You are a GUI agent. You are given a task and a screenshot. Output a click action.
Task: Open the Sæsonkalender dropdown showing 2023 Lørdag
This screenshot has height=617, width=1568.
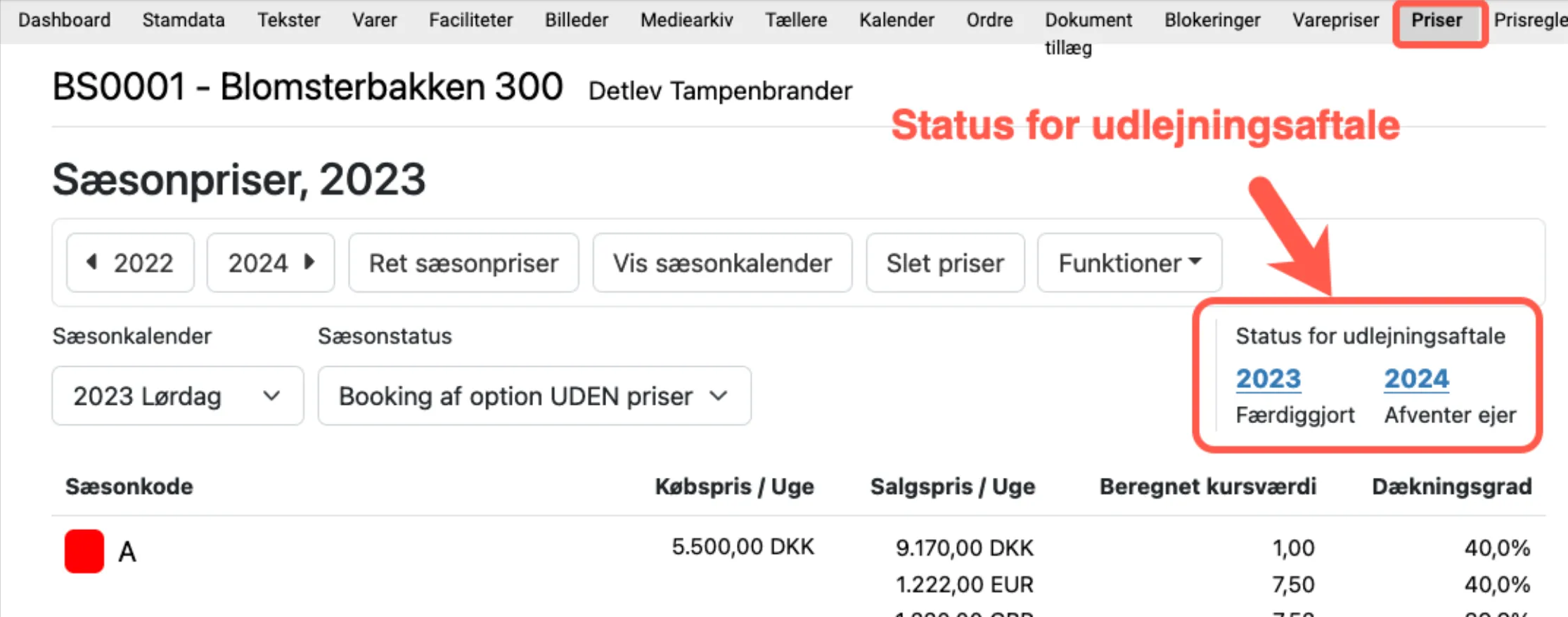click(x=176, y=395)
